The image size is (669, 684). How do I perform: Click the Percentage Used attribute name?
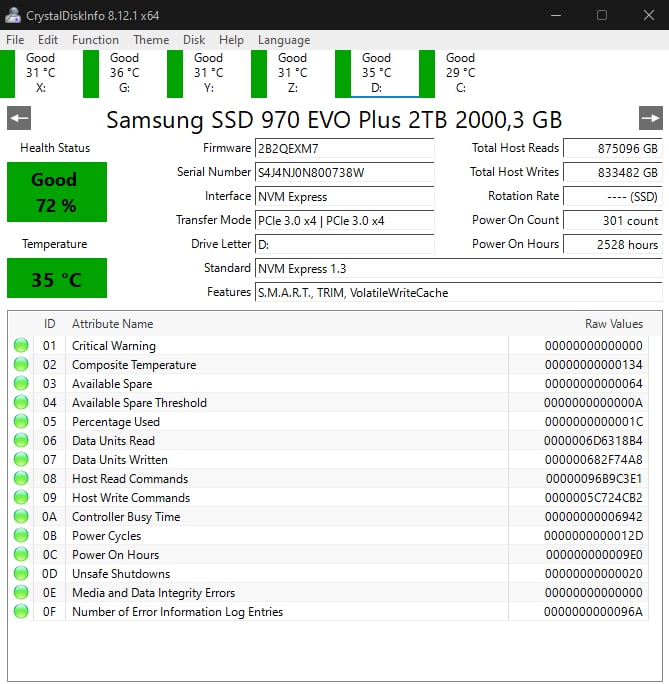[116, 421]
